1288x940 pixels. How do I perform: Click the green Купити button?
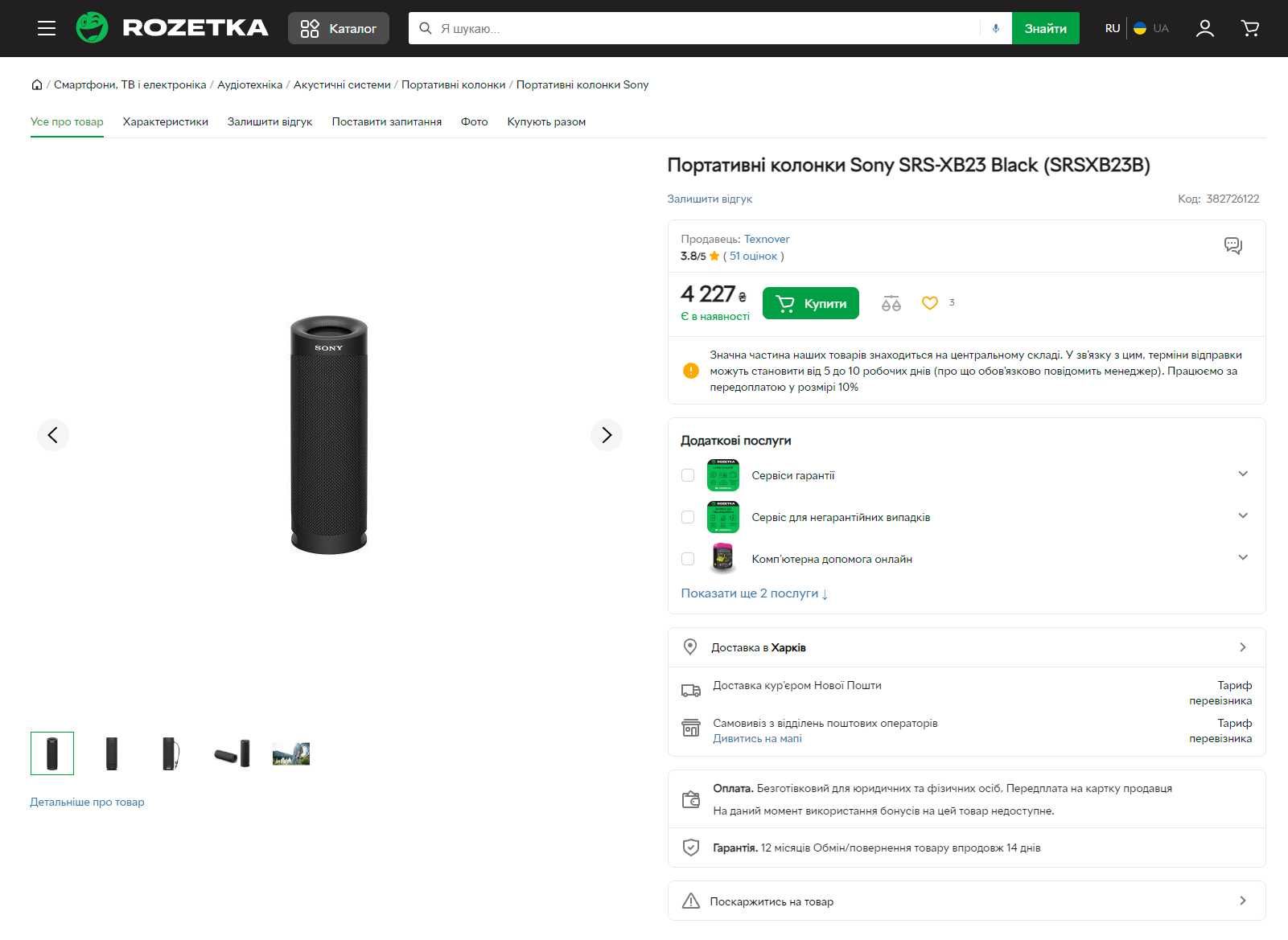coord(811,303)
